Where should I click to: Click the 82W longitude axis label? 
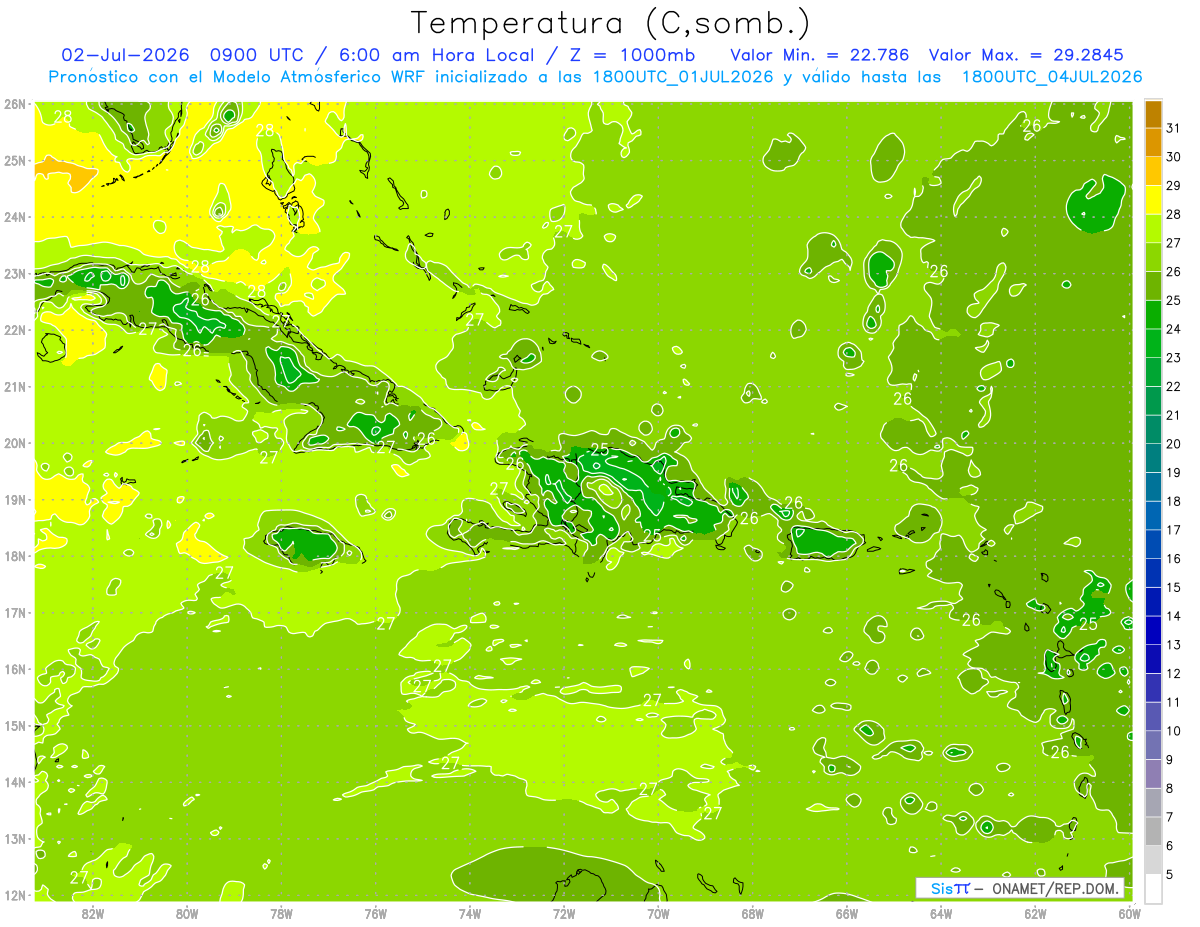(x=92, y=912)
